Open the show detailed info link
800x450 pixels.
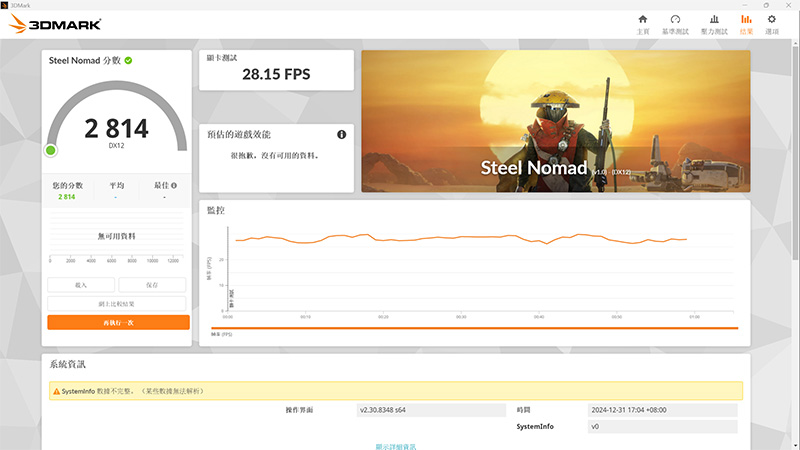pos(396,446)
